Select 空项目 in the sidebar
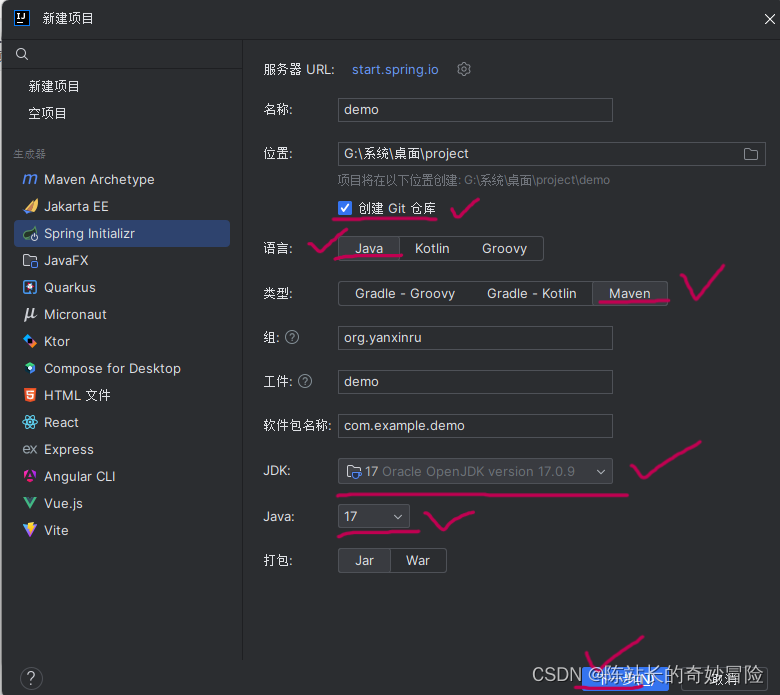Viewport: 780px width, 695px height. pos(47,113)
